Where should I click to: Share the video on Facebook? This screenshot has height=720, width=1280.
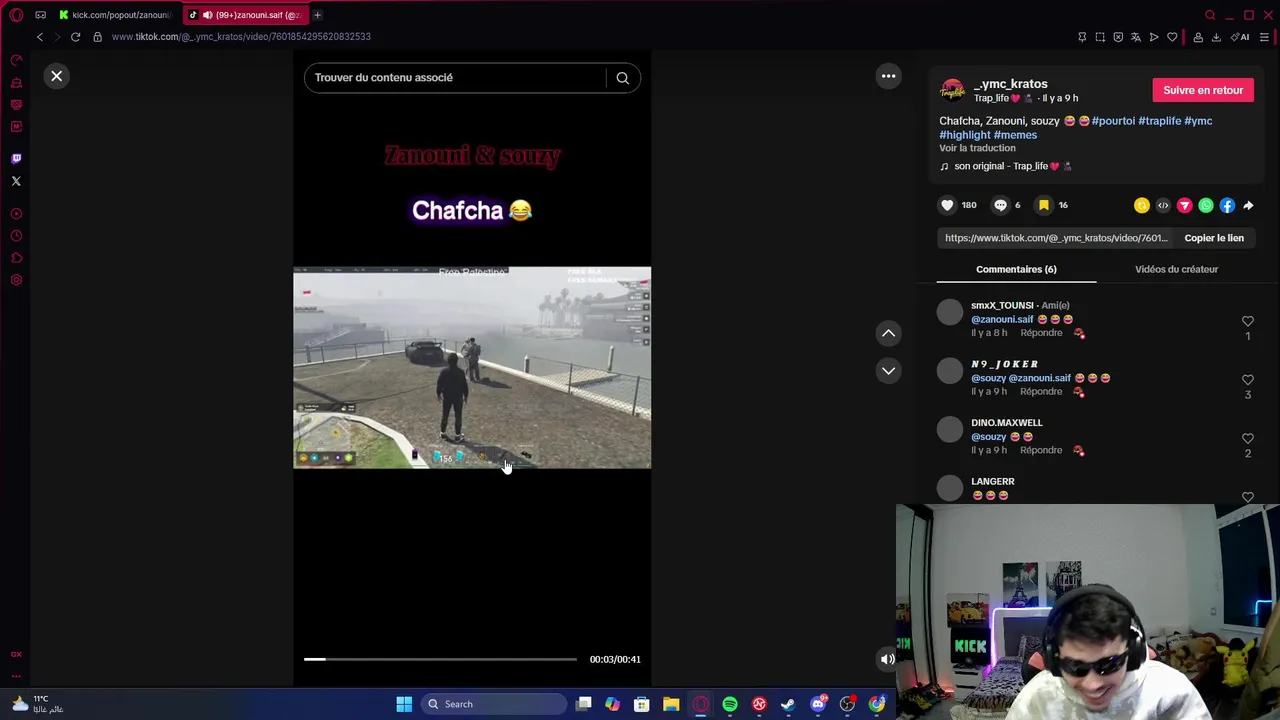coord(1227,205)
